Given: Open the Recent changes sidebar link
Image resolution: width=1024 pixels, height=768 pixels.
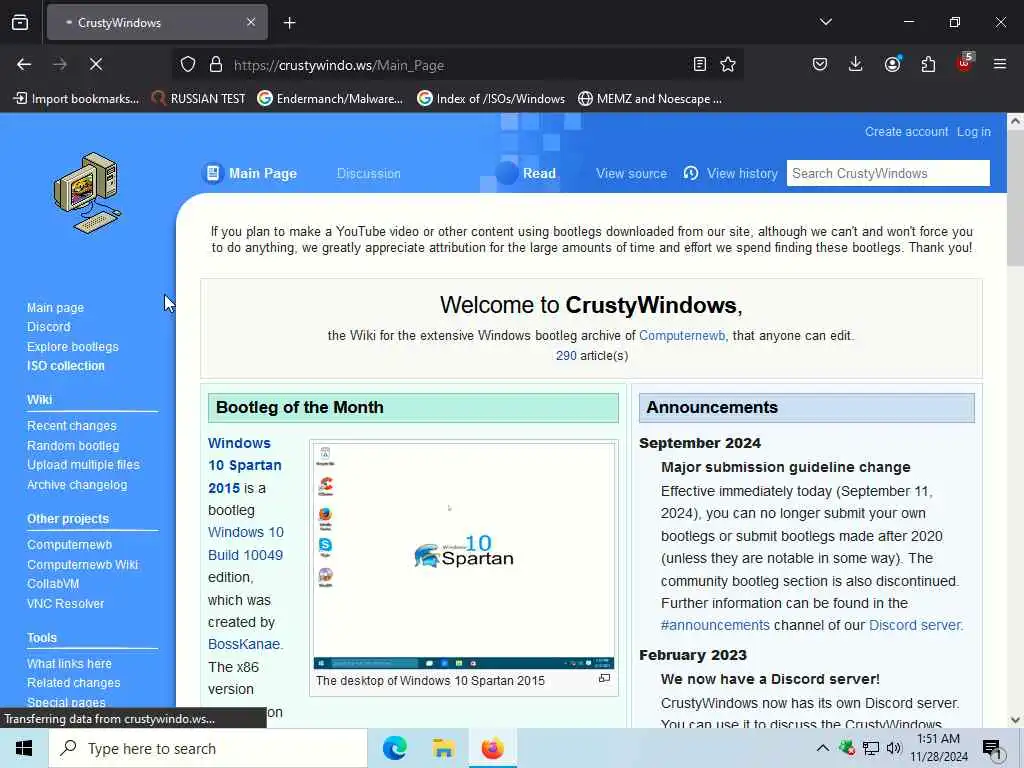Looking at the screenshot, I should [72, 426].
